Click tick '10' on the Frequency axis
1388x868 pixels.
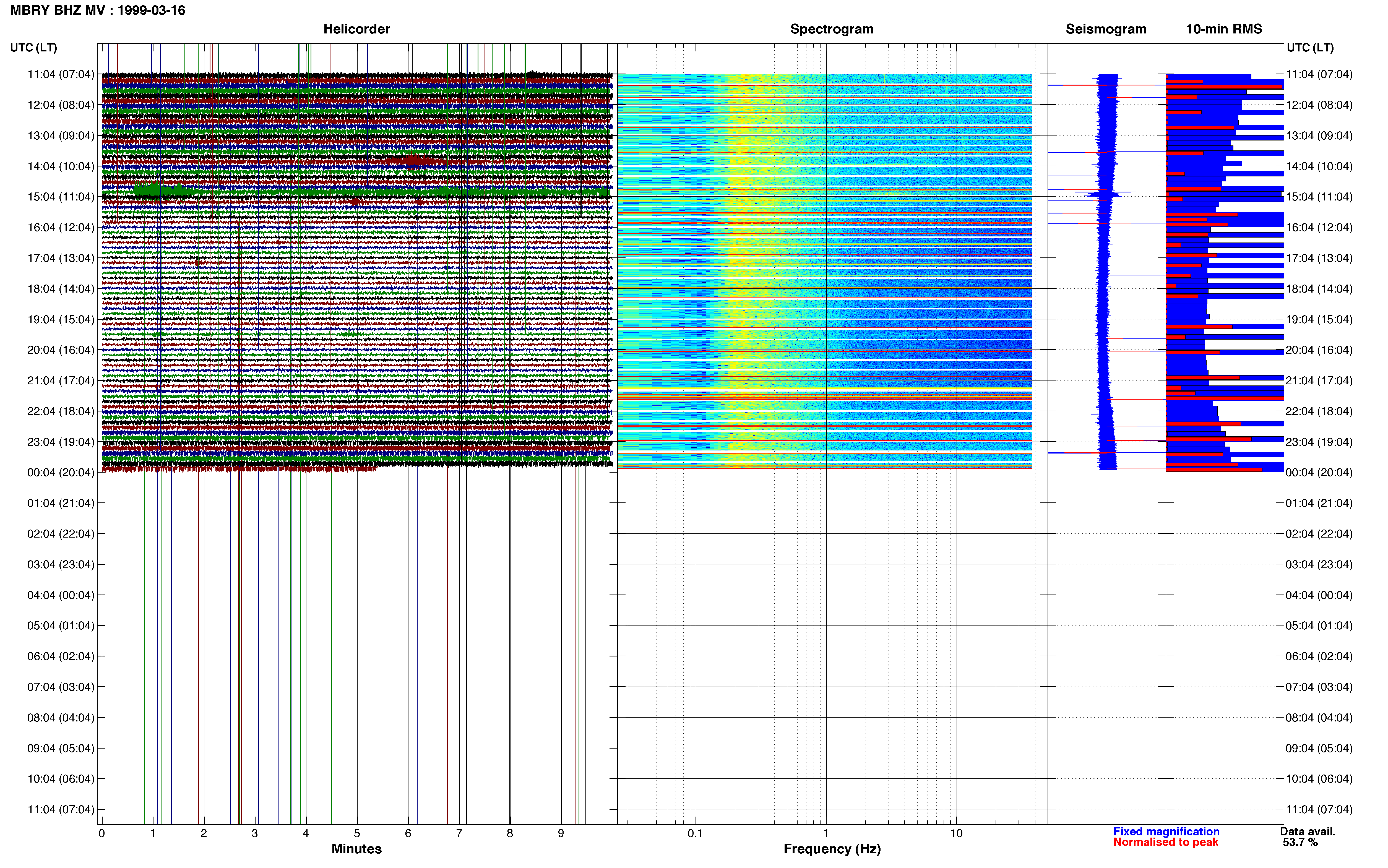(956, 833)
